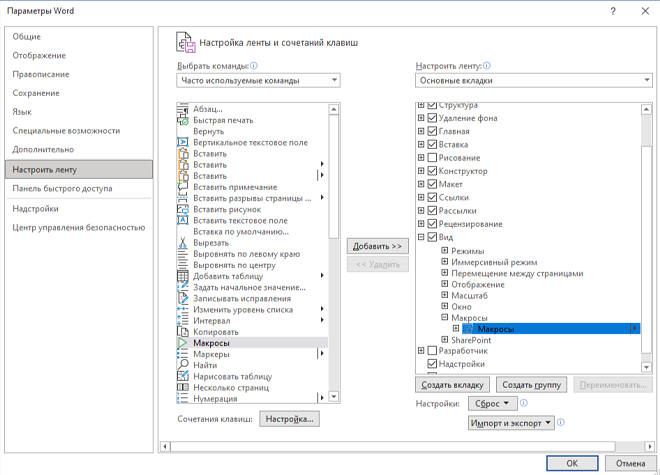Screen dimensions: 660x475
Task: Select the Вставить рисунок icon
Action: (x=183, y=209)
